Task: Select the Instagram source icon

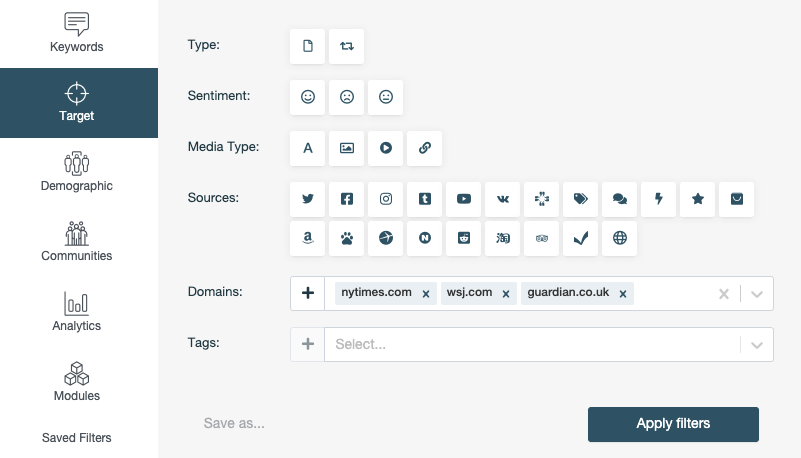Action: coord(386,200)
